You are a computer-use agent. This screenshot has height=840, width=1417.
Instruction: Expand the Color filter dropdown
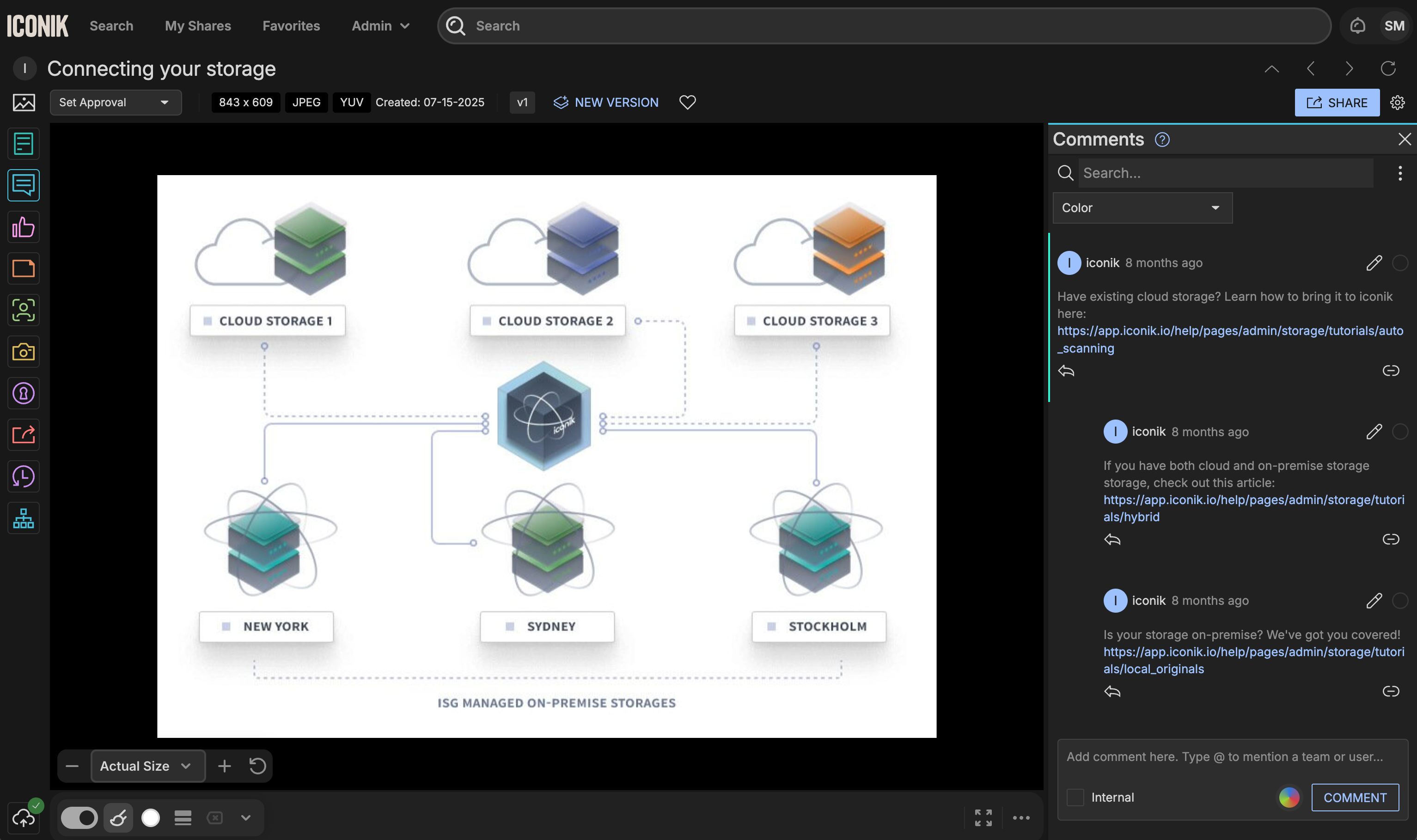1142,208
